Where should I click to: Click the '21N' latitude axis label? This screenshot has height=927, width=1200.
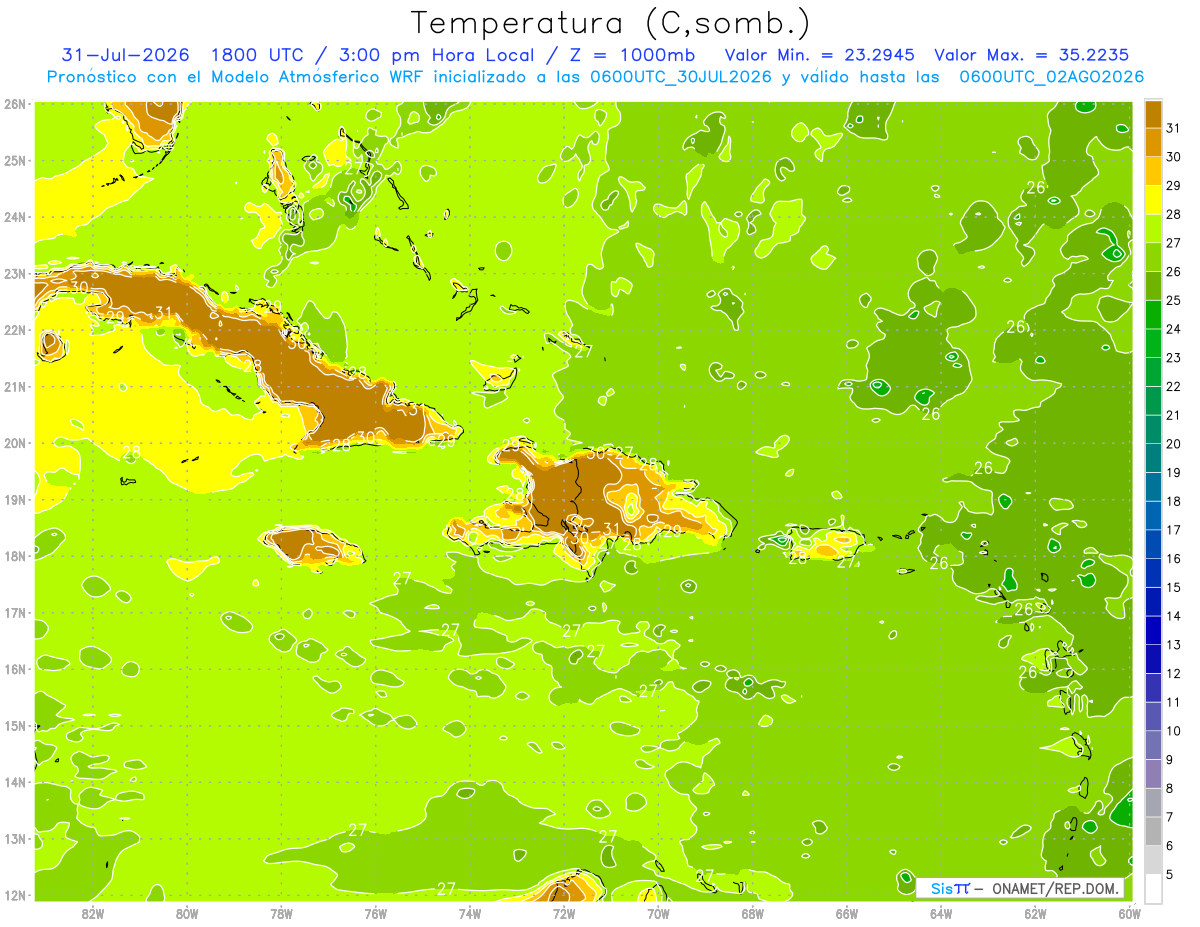tap(14, 386)
